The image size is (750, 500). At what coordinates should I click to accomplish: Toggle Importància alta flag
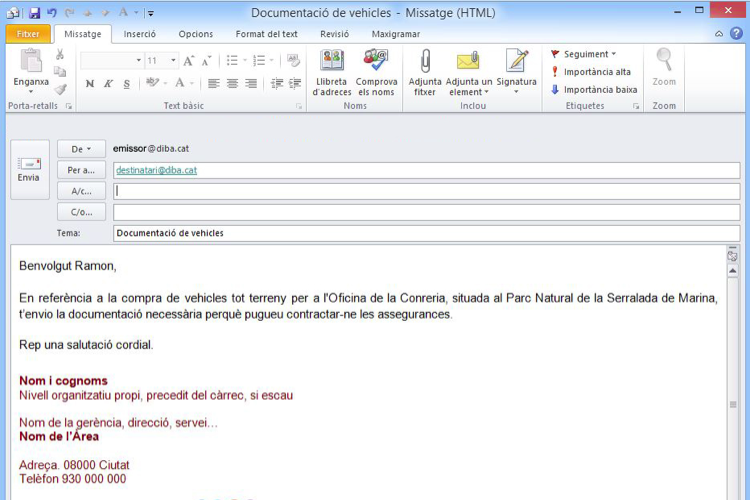pos(596,72)
